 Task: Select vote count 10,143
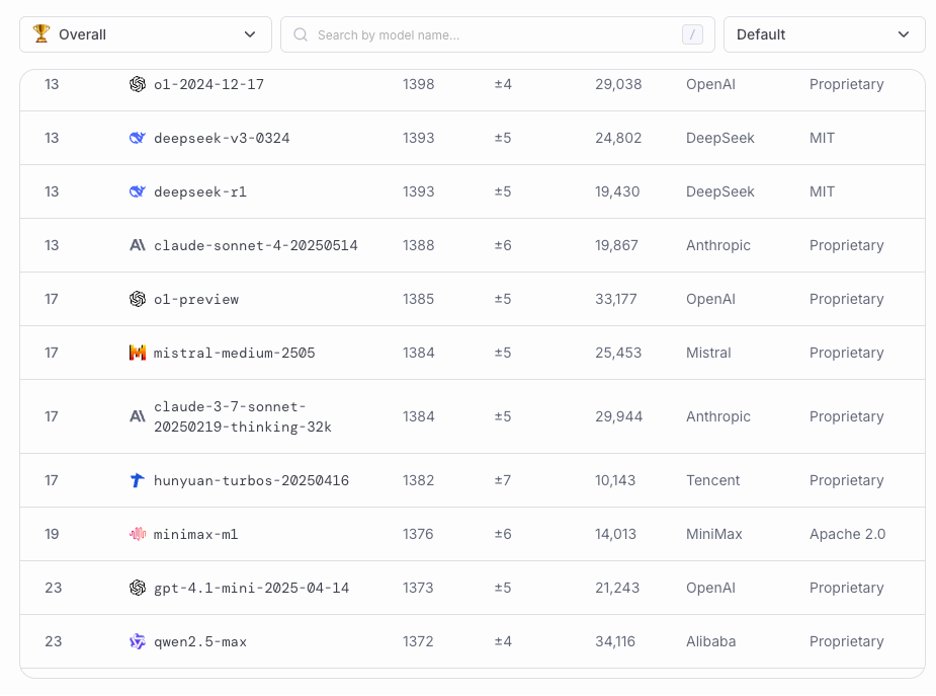click(x=615, y=481)
